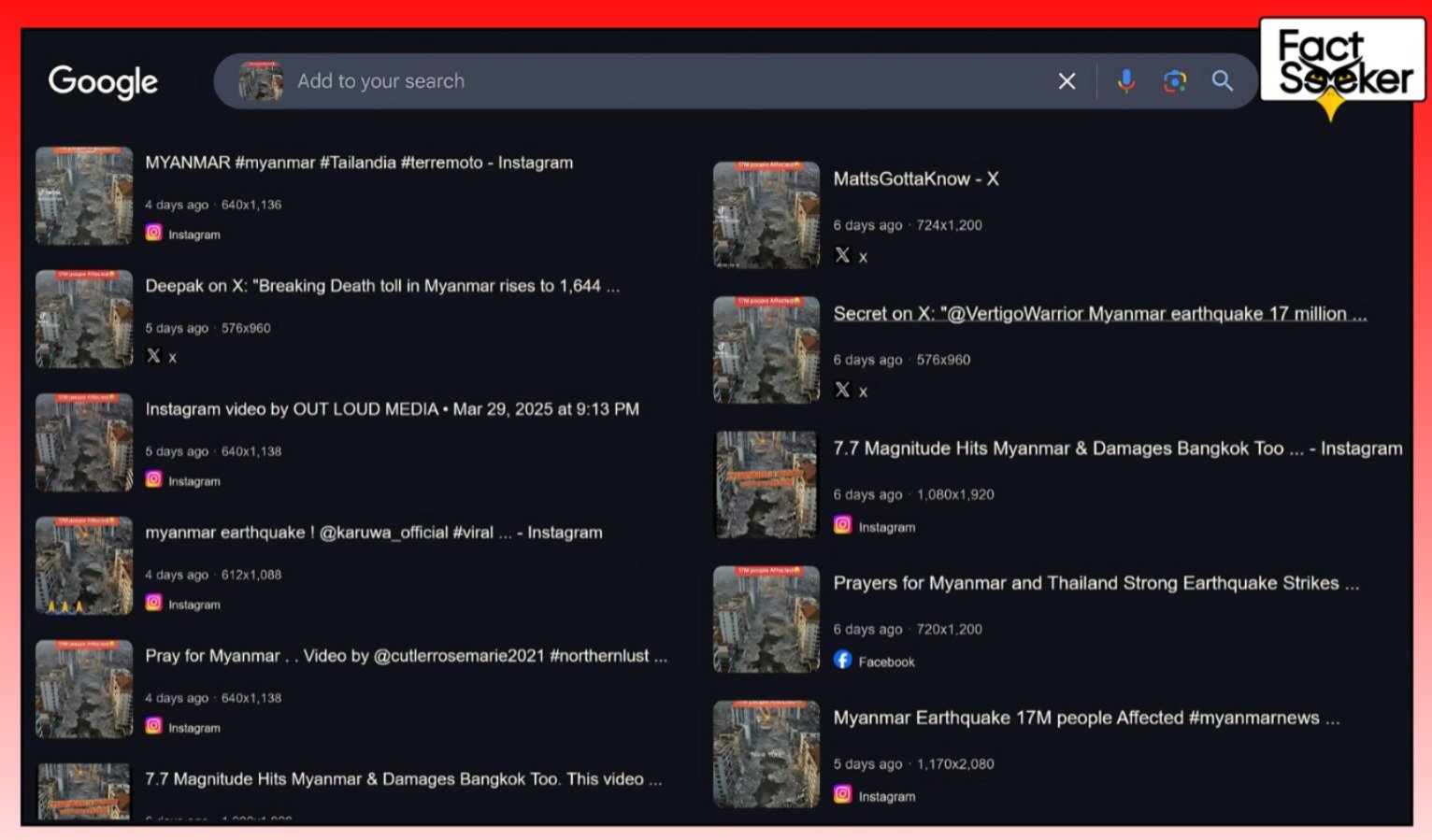Open '7.7 Magnitude Hits Myanmar ... - Instagram' result
Viewport: 1432px width, 840px height.
(1118, 448)
